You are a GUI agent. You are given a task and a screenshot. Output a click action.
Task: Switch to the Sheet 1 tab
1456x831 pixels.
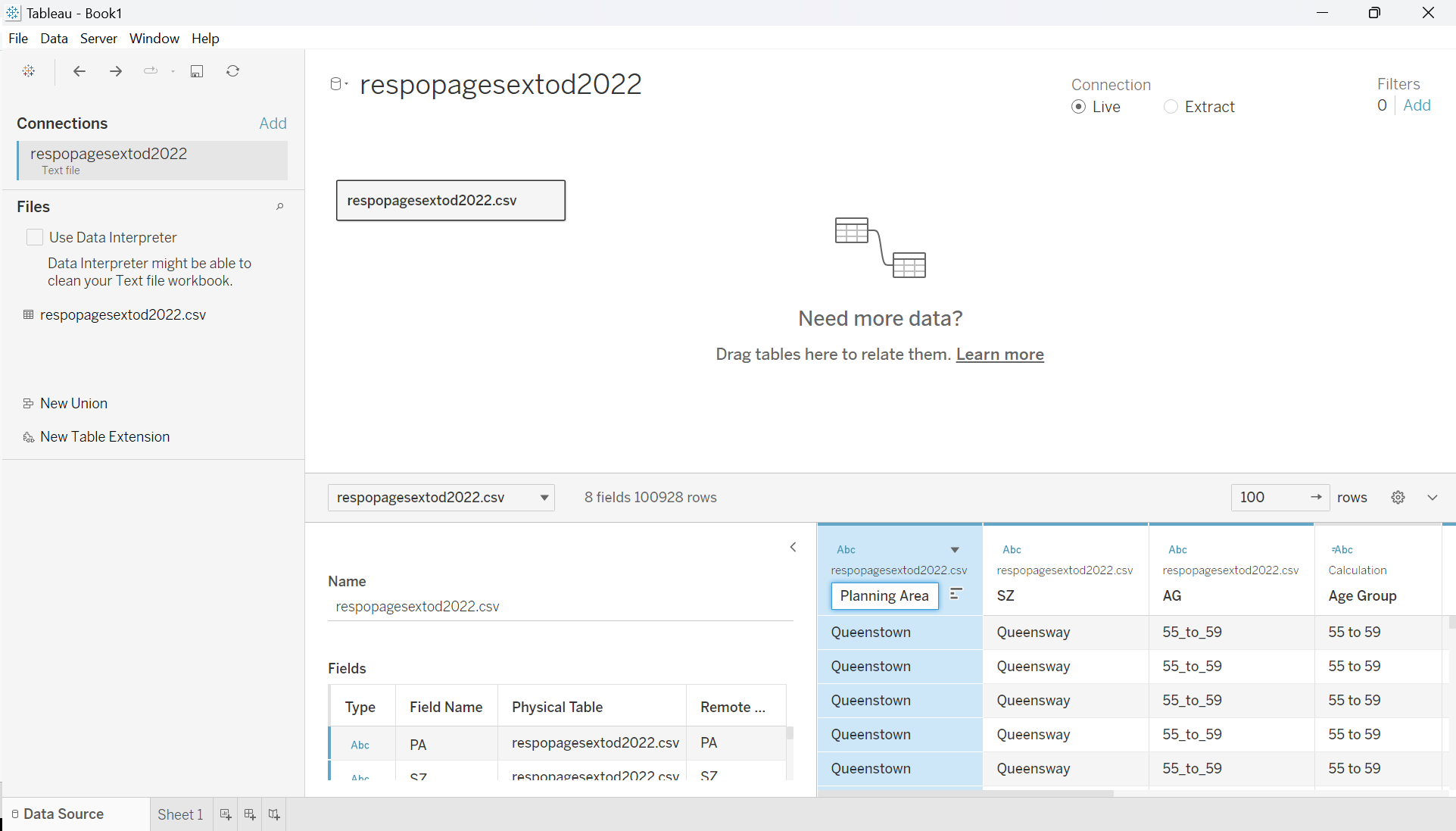(180, 814)
